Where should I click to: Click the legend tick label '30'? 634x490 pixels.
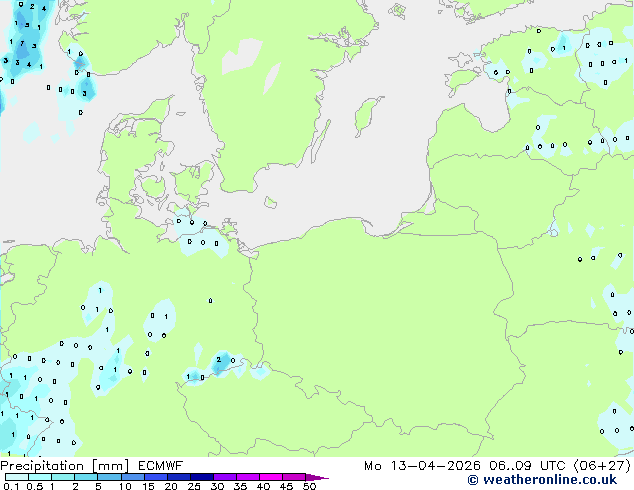217,486
